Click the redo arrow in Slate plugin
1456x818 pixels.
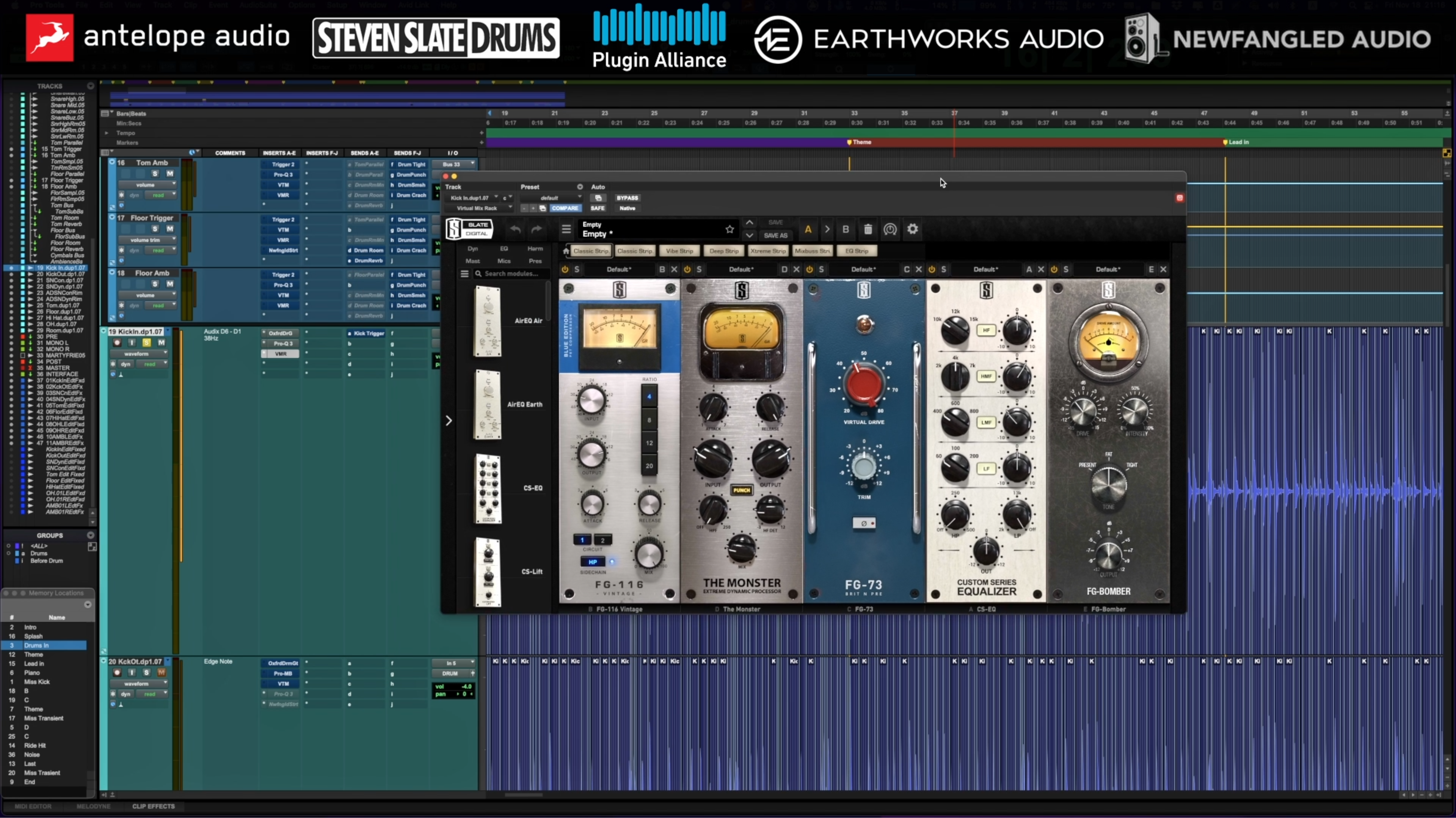(x=537, y=229)
